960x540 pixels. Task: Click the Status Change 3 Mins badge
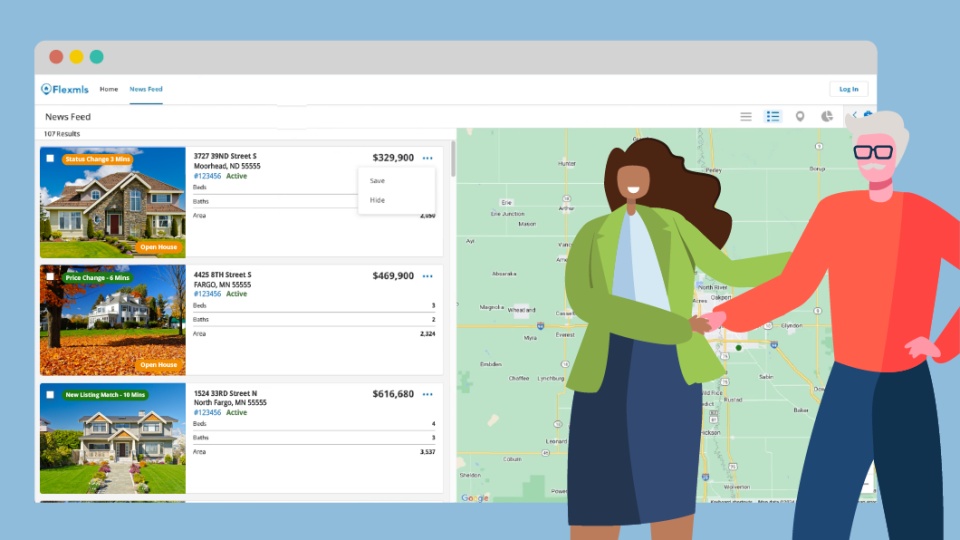point(97,159)
